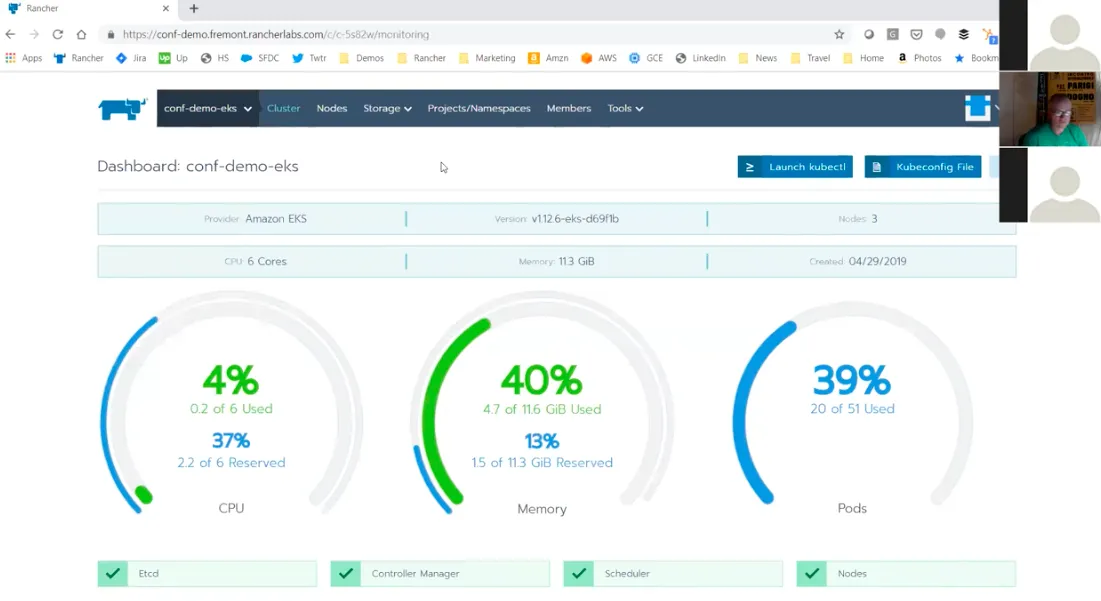Viewport: 1101px width, 601px height.
Task: Click the Etcd status box
Action: tap(207, 574)
